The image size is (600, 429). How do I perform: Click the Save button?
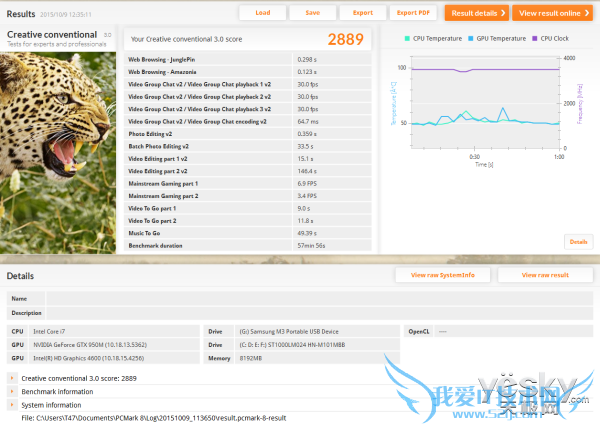tap(313, 13)
